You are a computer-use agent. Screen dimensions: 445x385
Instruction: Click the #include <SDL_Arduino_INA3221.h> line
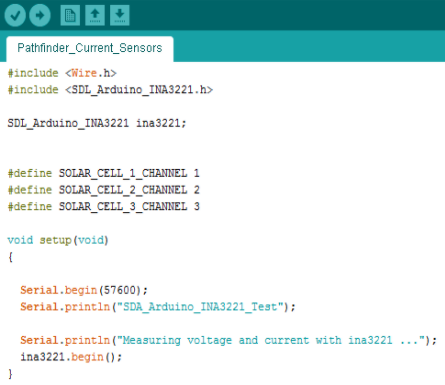pos(110,90)
